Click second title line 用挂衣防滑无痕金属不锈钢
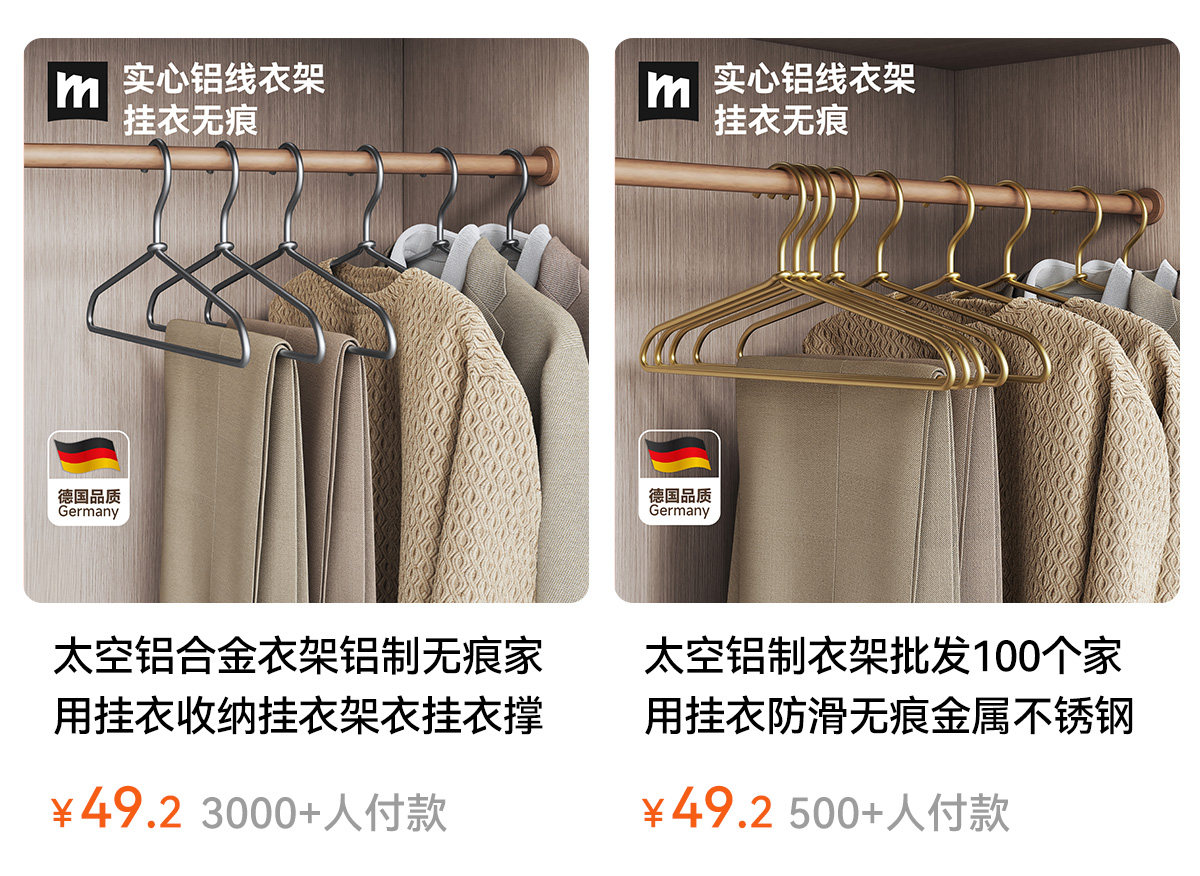The height and width of the screenshot is (876, 1200). 889,717
